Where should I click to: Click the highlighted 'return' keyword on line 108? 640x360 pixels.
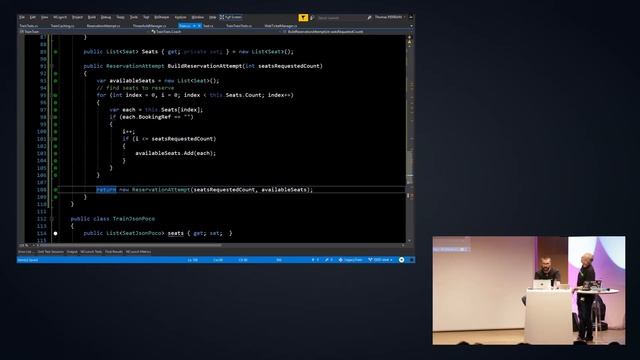click(106, 189)
